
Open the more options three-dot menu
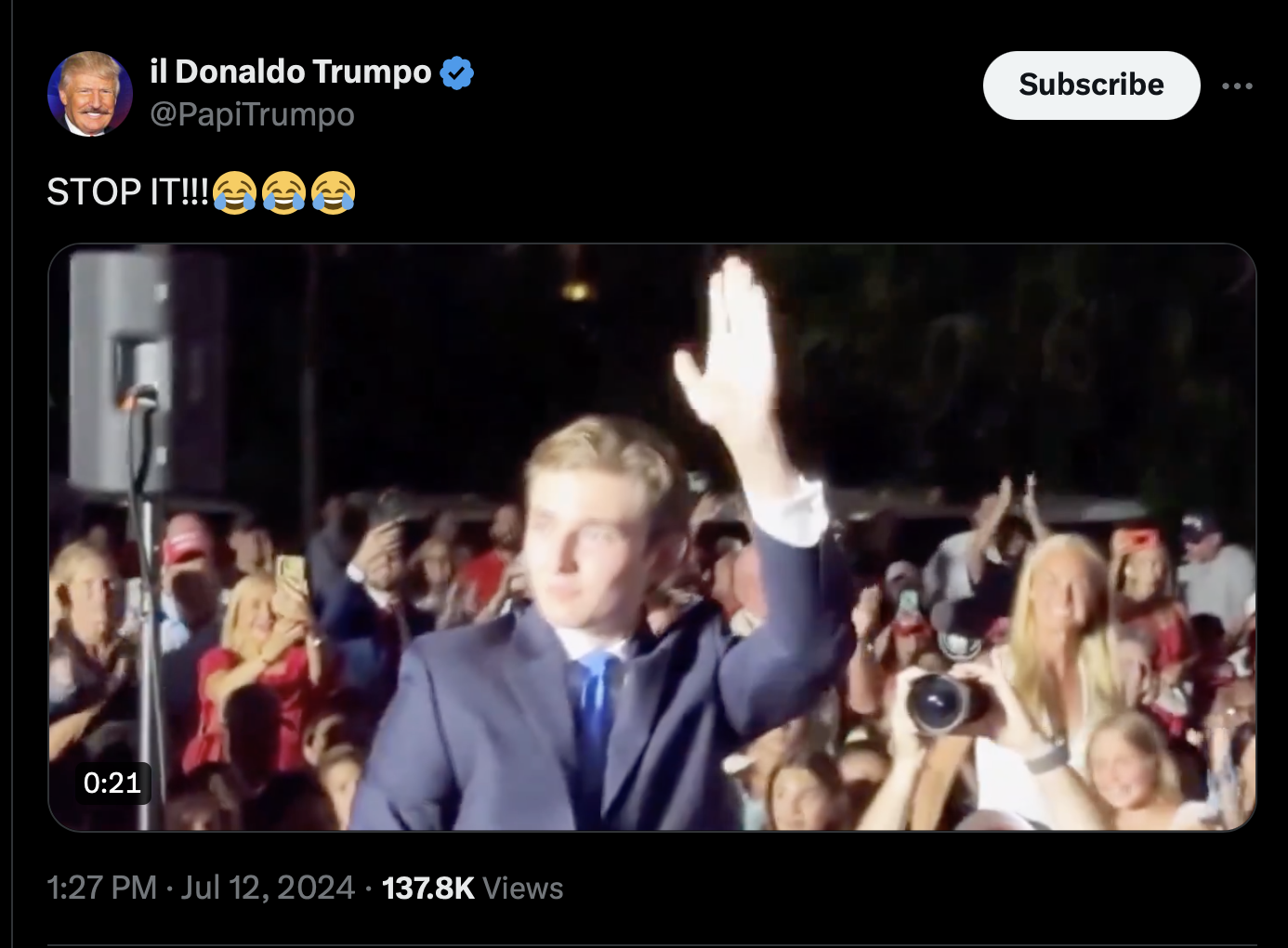coord(1237,86)
